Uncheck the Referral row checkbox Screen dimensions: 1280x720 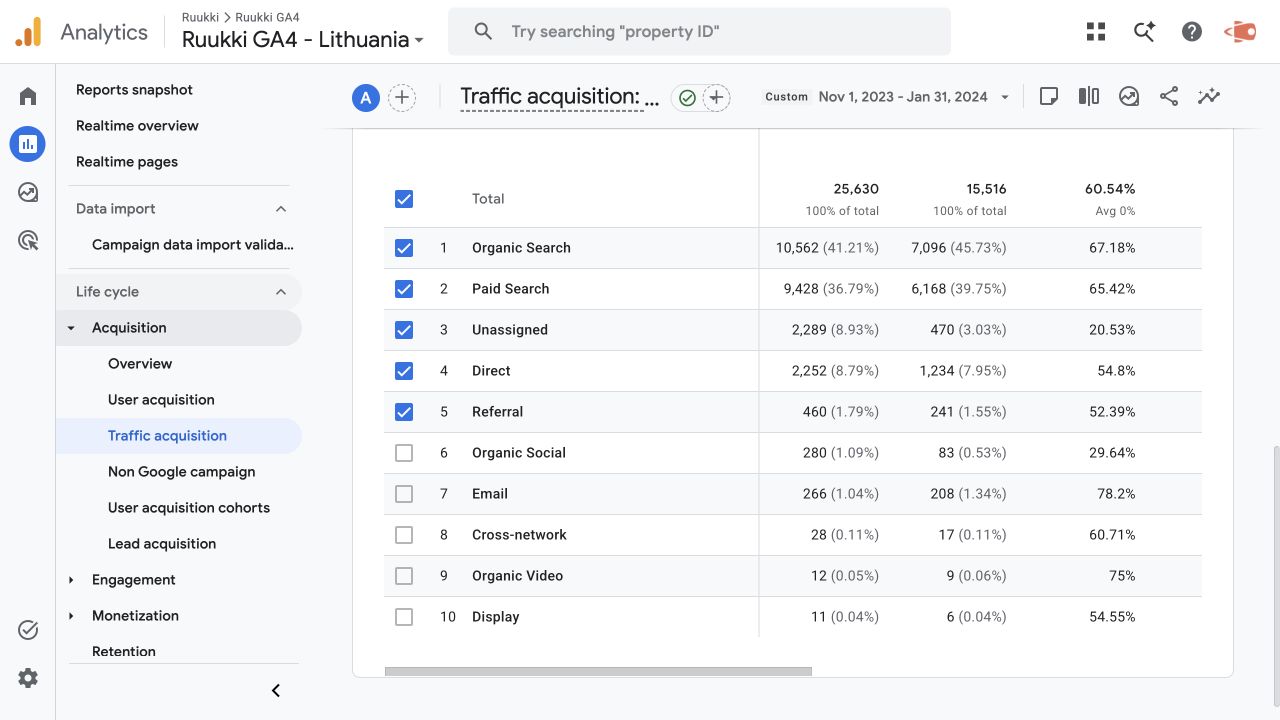click(404, 412)
